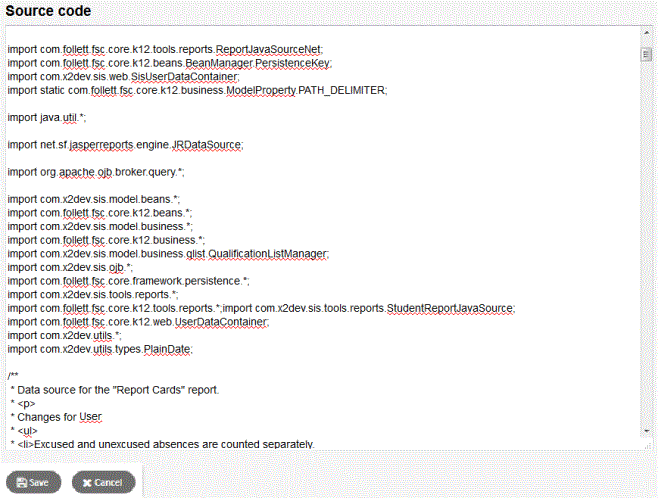Select the PATH_DELIMITER static import line

tap(196, 90)
